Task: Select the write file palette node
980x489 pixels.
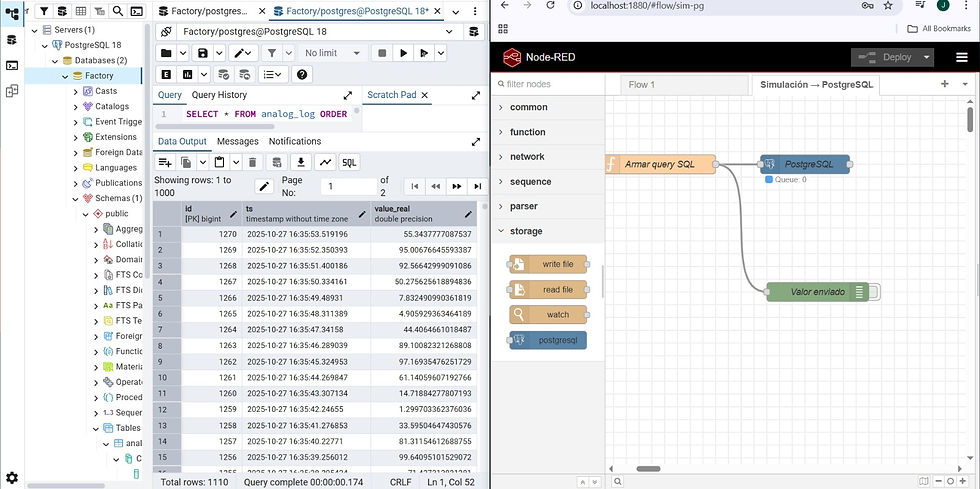Action: click(548, 265)
